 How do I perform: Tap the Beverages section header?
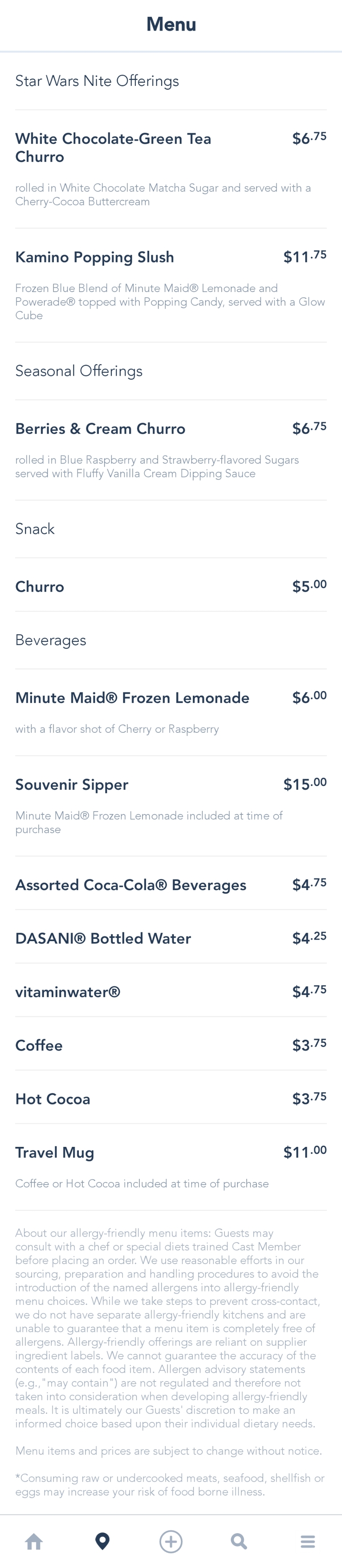click(51, 640)
